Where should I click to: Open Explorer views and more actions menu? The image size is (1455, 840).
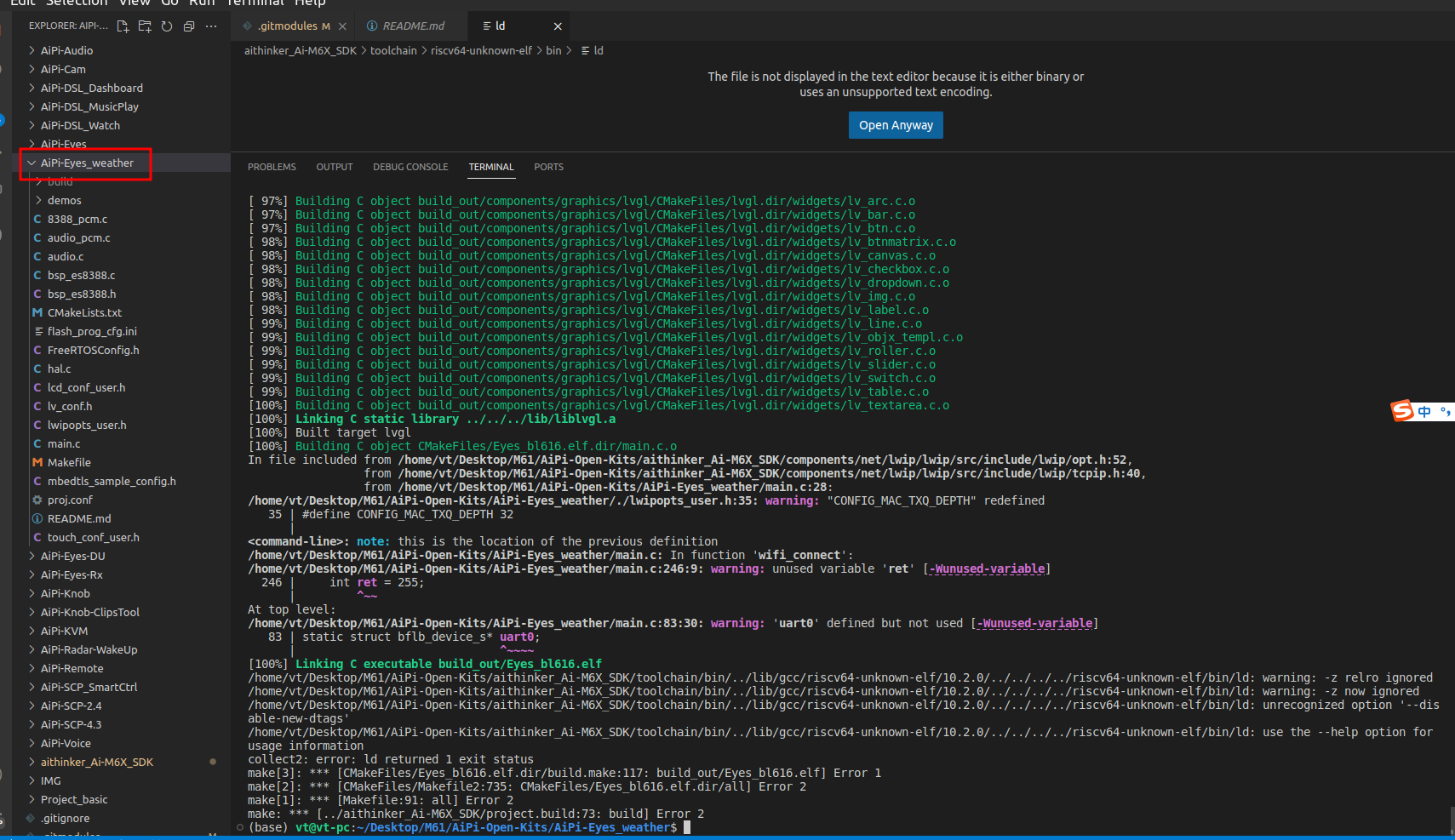(211, 26)
